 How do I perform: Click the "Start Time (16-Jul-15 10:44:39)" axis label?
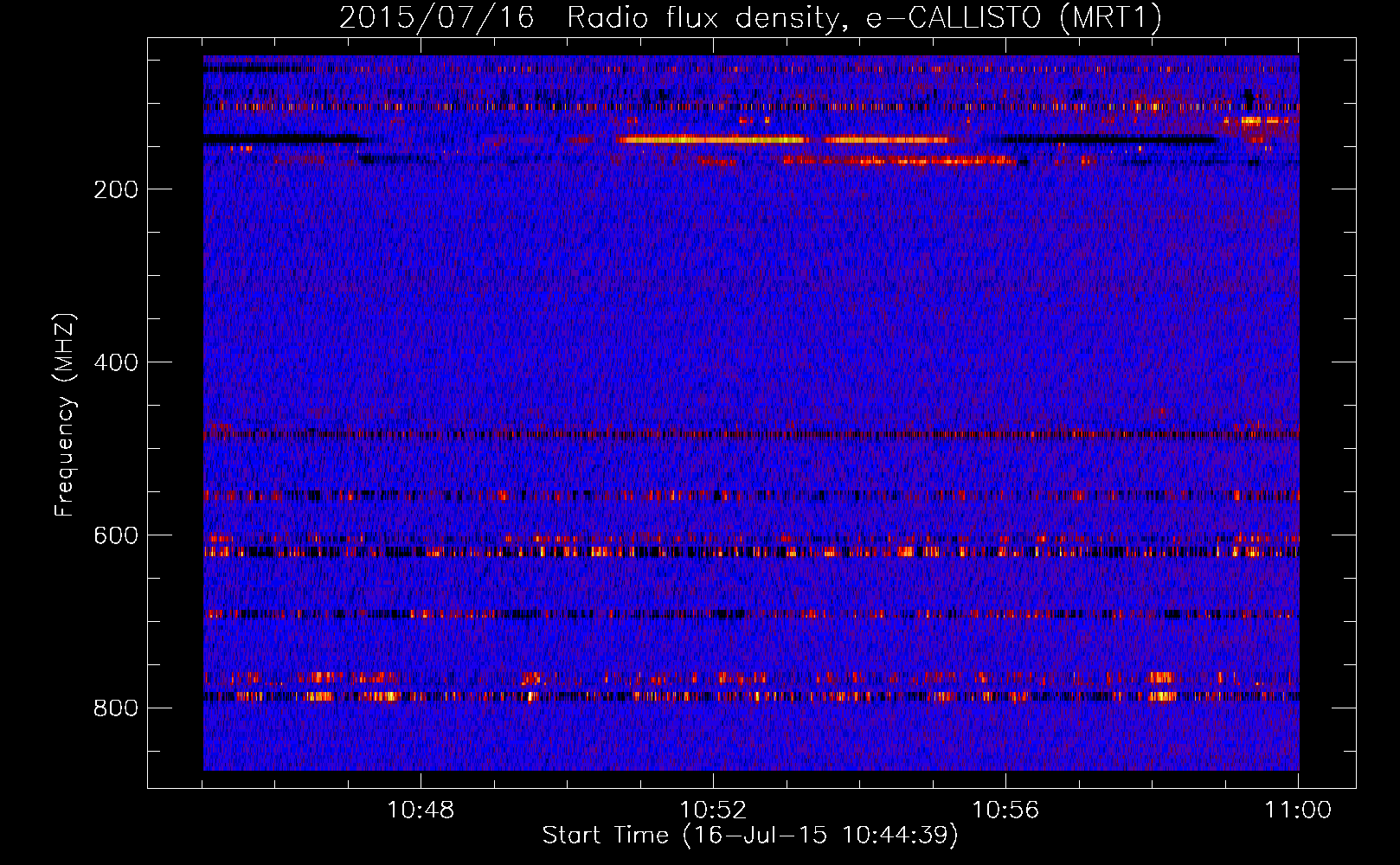pyautogui.click(x=750, y=836)
